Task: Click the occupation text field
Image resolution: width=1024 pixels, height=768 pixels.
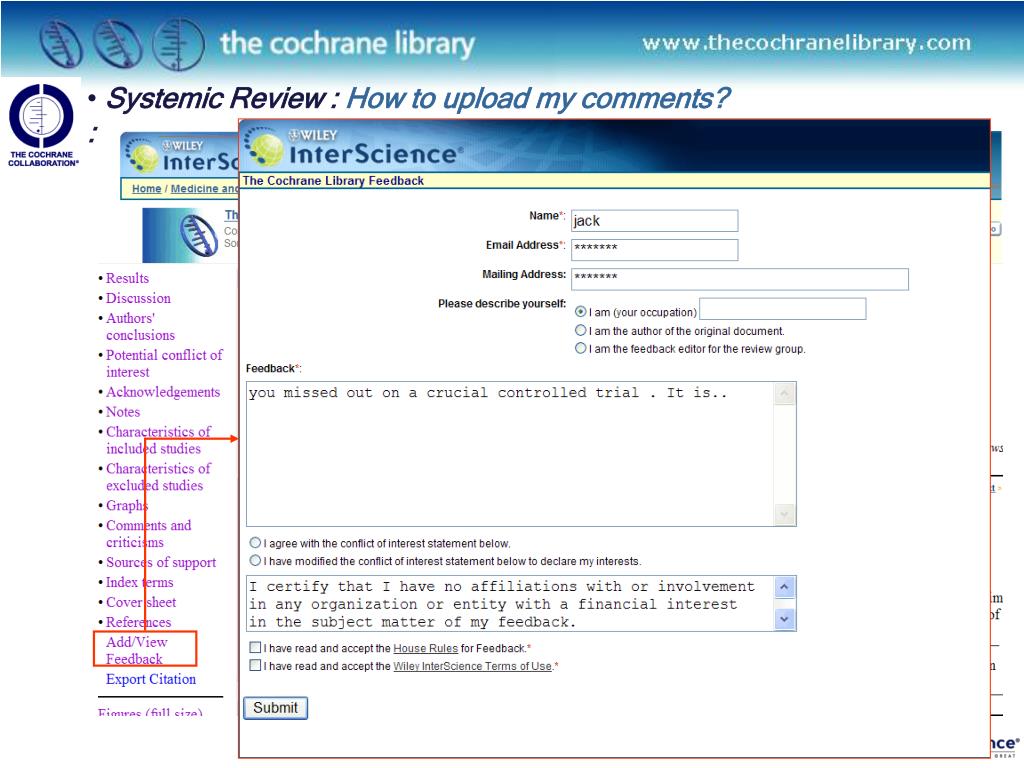Action: (782, 309)
